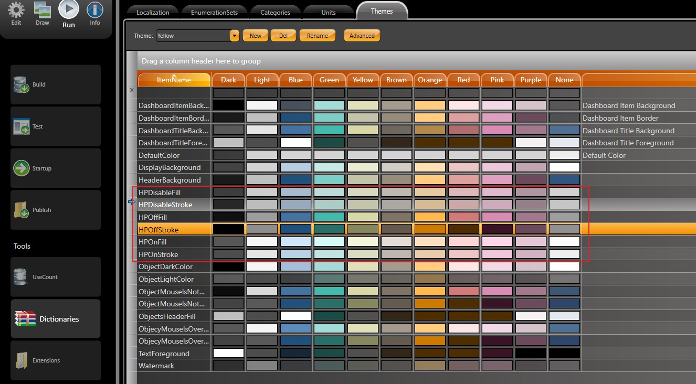Click the Del theme button
This screenshot has height=384, width=696.
pos(283,36)
